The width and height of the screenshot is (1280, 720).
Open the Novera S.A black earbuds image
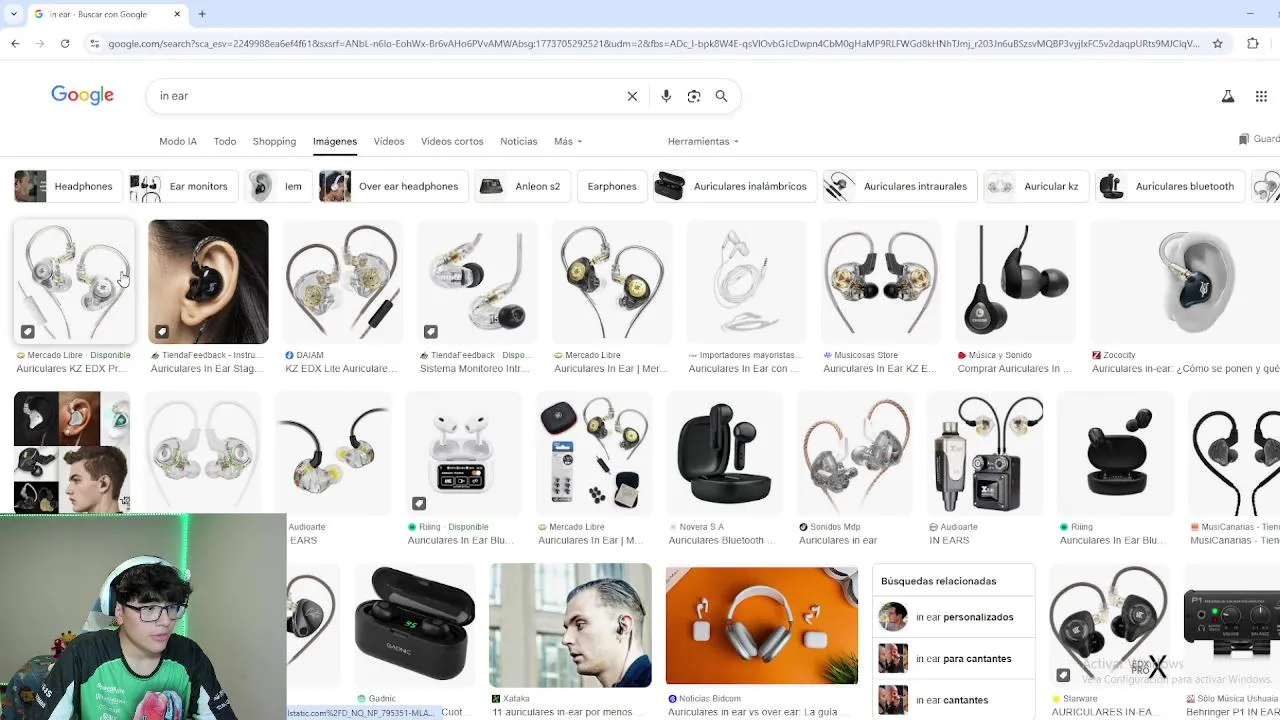[x=724, y=454]
